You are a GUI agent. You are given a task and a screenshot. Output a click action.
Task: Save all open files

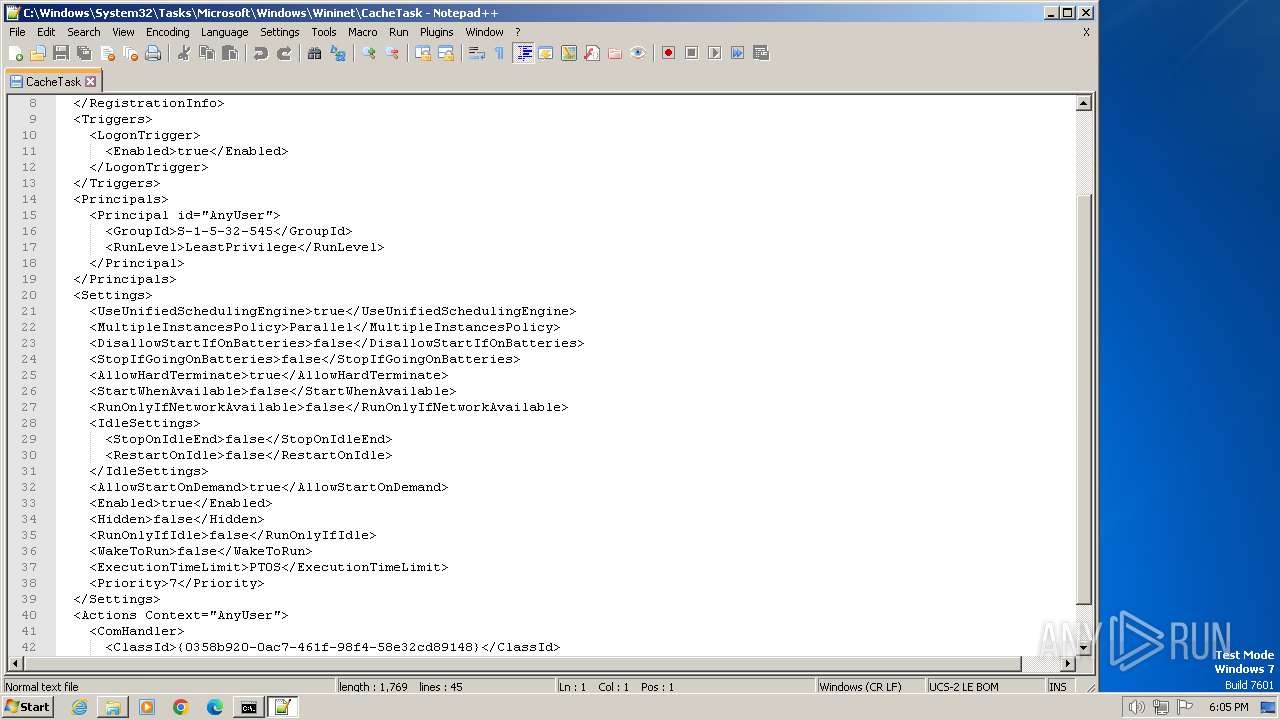pos(84,53)
